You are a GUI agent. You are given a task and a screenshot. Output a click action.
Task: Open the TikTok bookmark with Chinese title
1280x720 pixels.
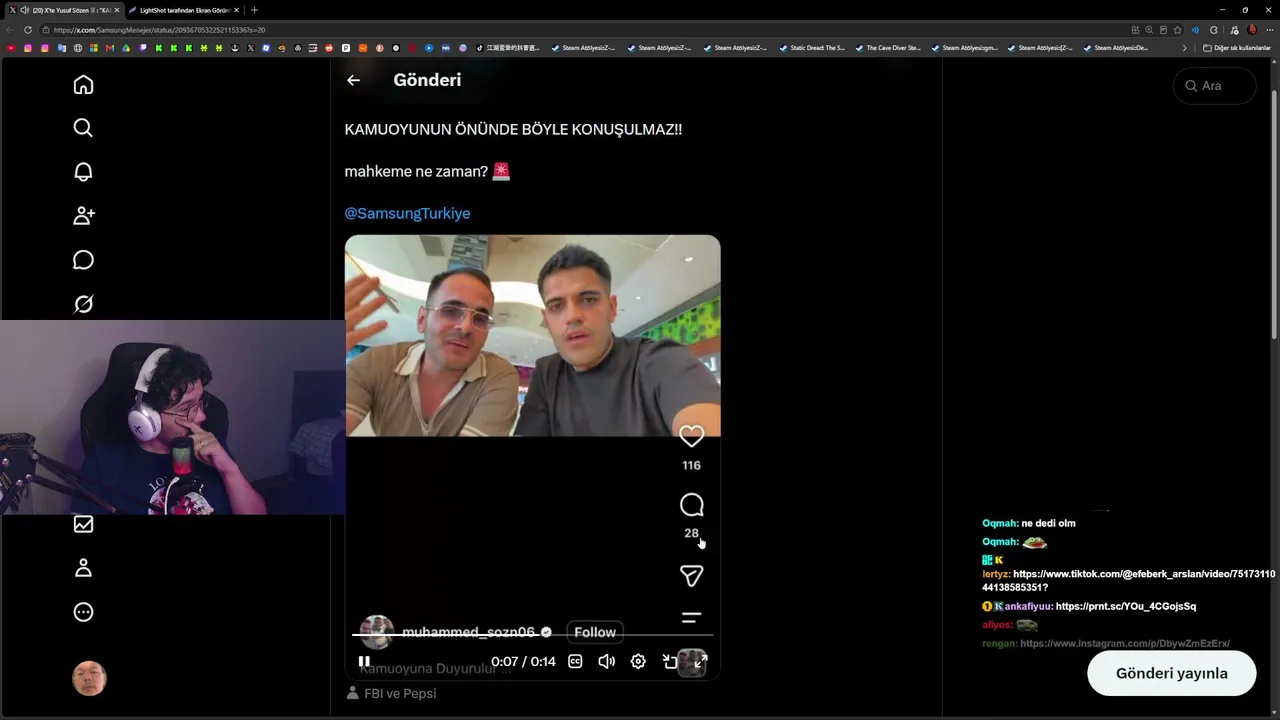pyautogui.click(x=507, y=48)
